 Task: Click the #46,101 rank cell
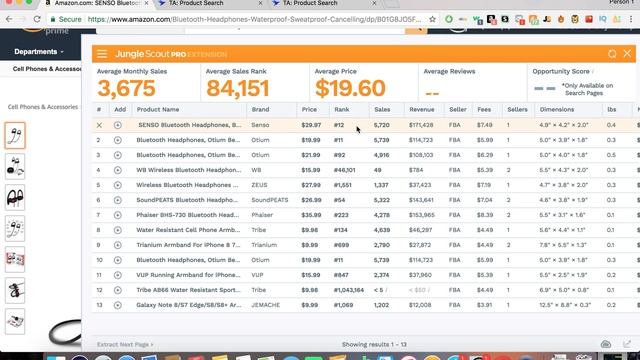[x=344, y=170]
